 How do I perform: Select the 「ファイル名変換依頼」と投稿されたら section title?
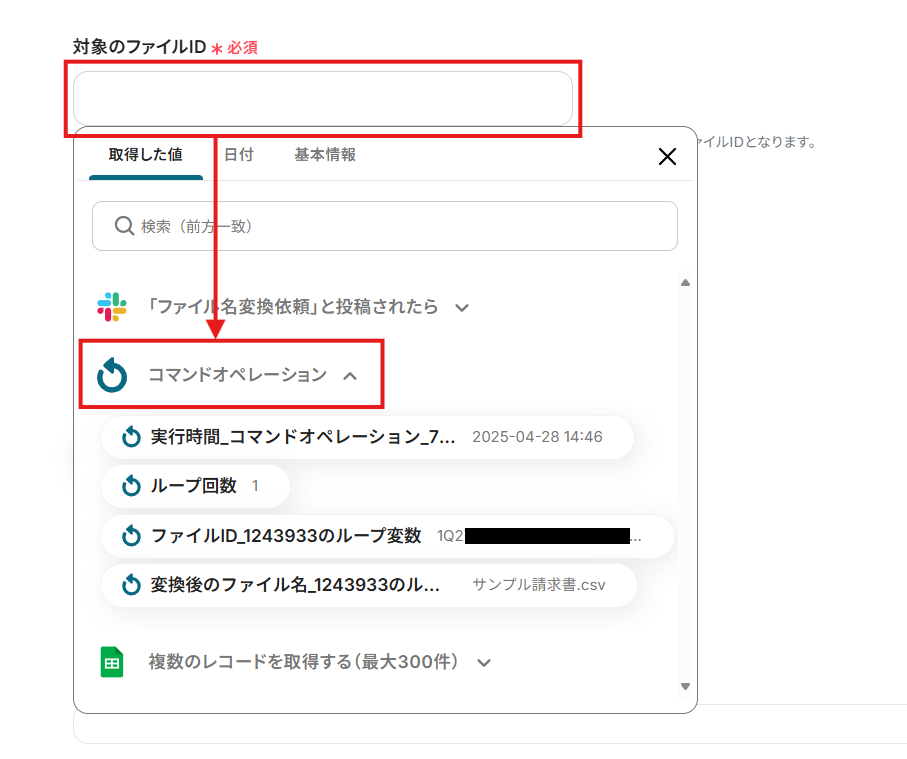pyautogui.click(x=292, y=307)
